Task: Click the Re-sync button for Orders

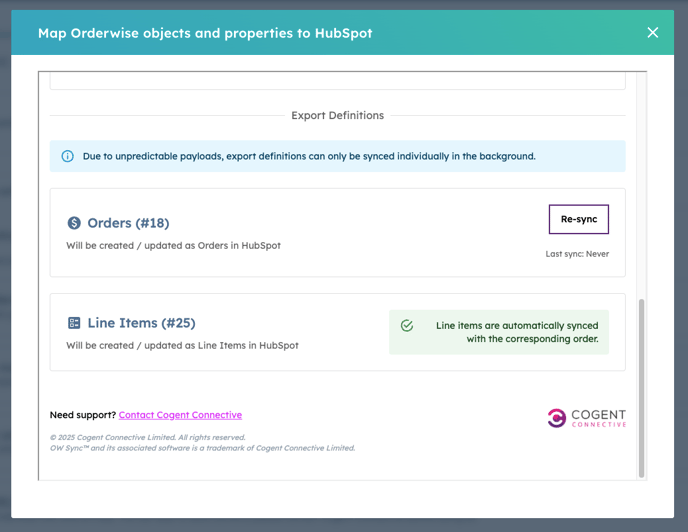Action: coord(578,219)
